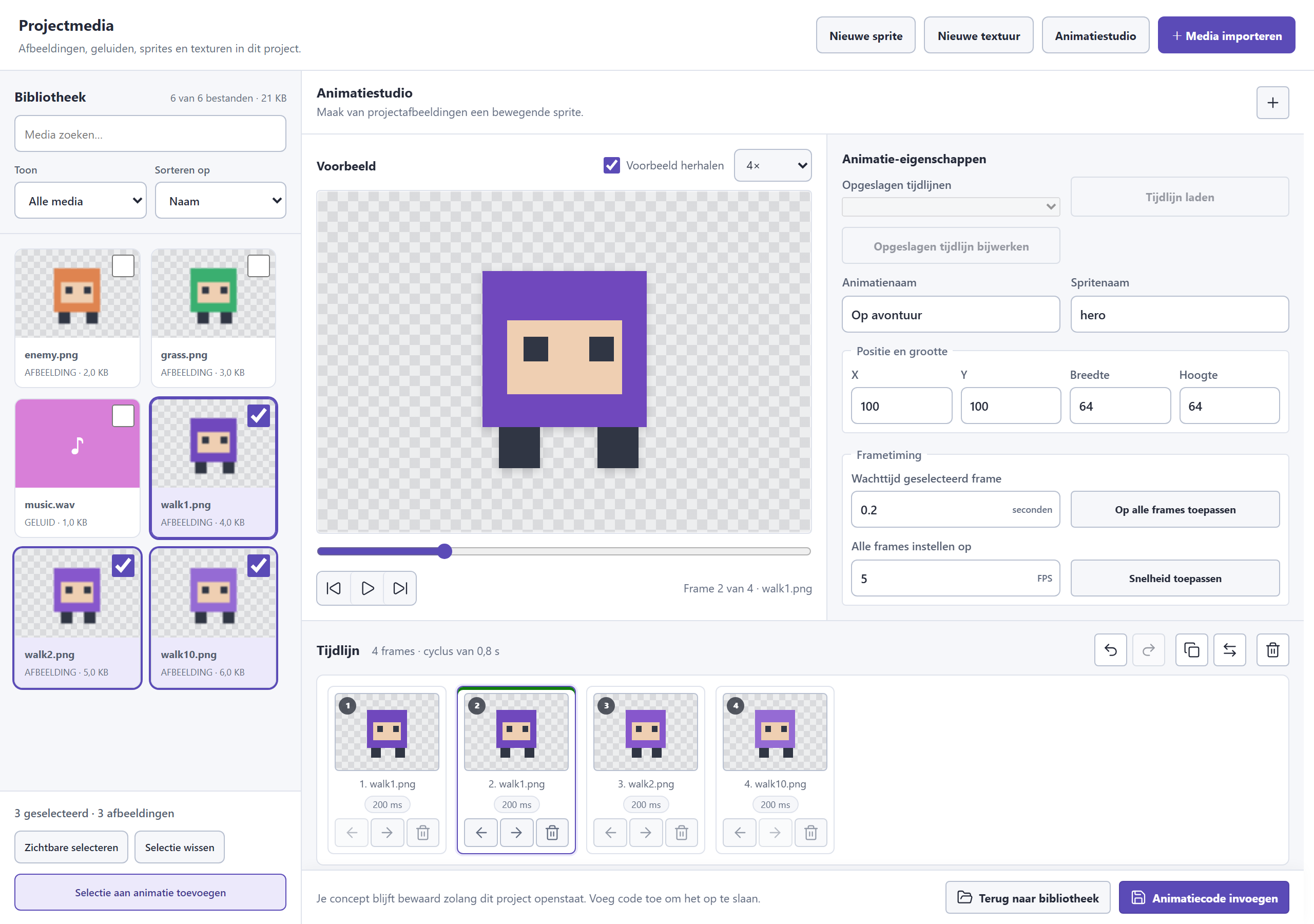Move frame 2 walk1.png right
The image size is (1314, 924).
pos(516,832)
